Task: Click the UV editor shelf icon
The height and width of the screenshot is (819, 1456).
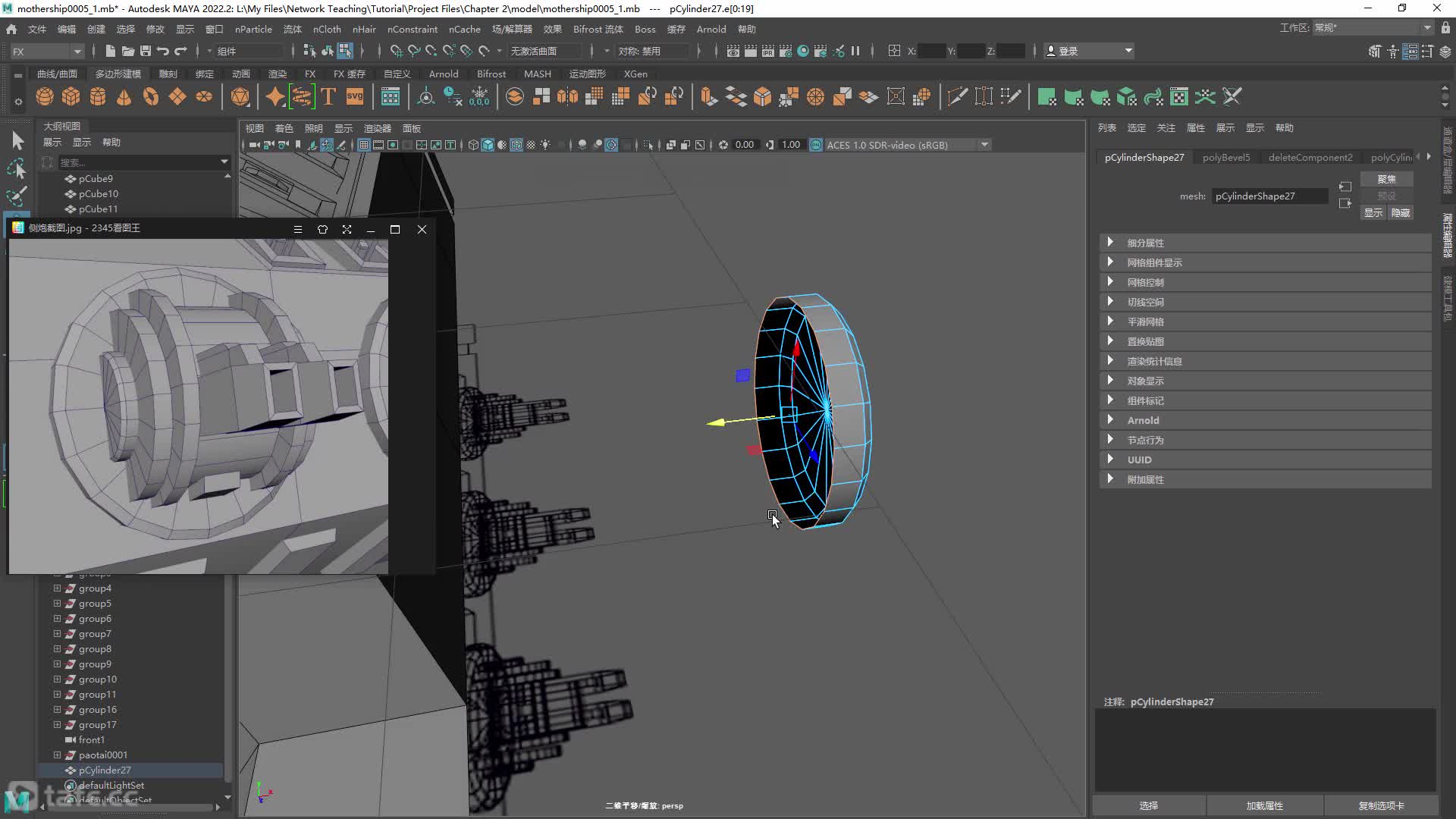Action: pos(1179,97)
